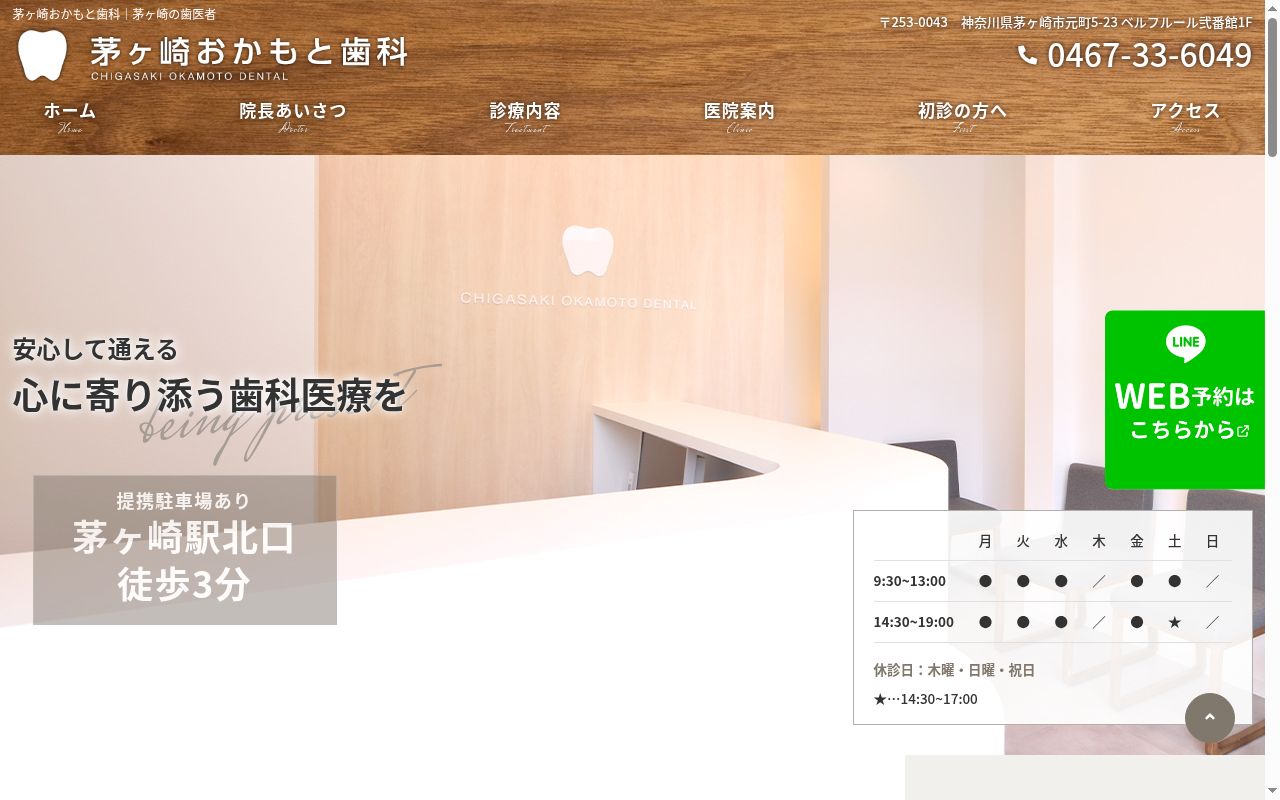1280x800 pixels.
Task: Click the external link icon beside こちらから
Action: click(x=1243, y=431)
